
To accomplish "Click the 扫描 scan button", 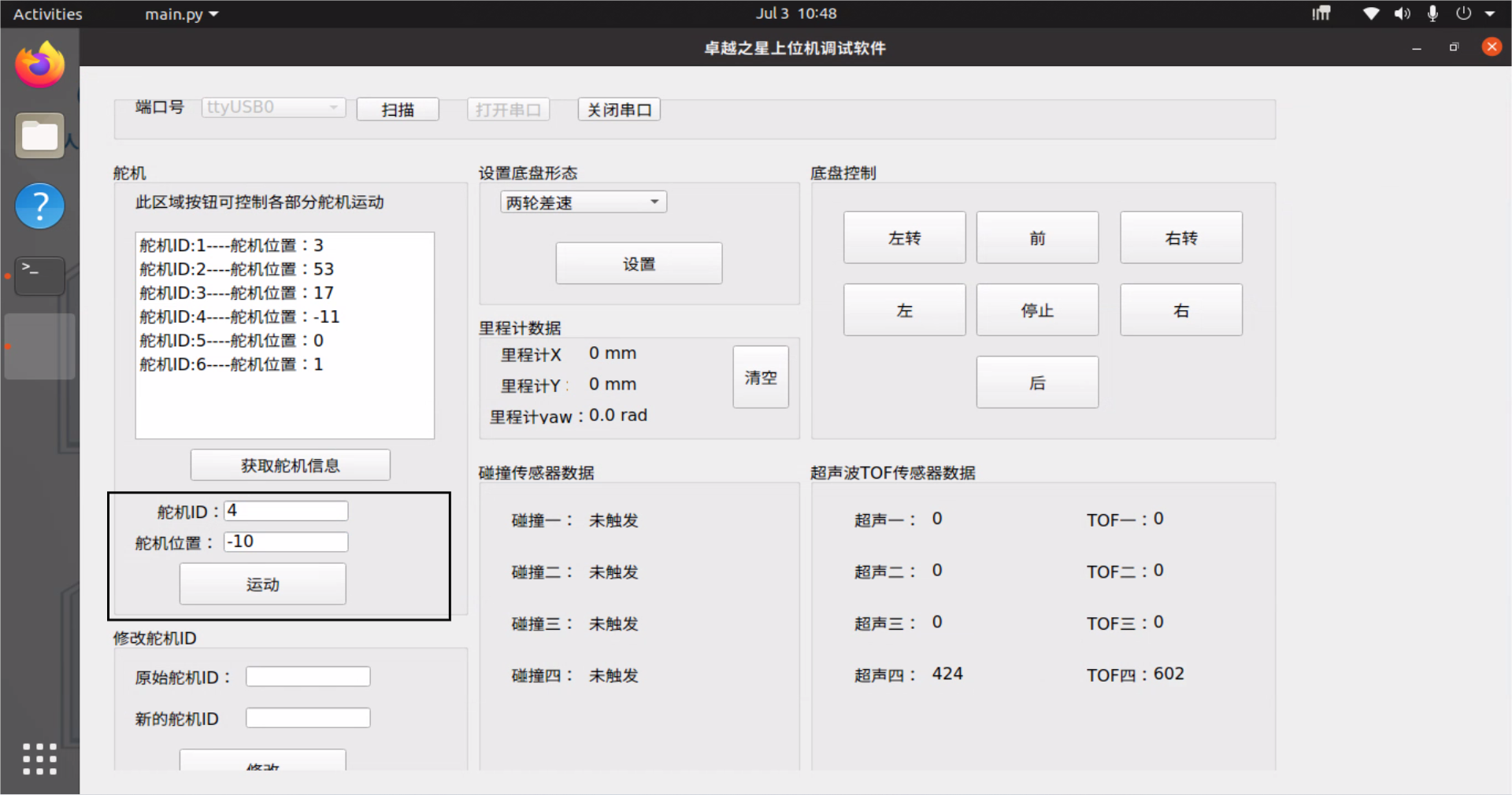I will coord(398,109).
